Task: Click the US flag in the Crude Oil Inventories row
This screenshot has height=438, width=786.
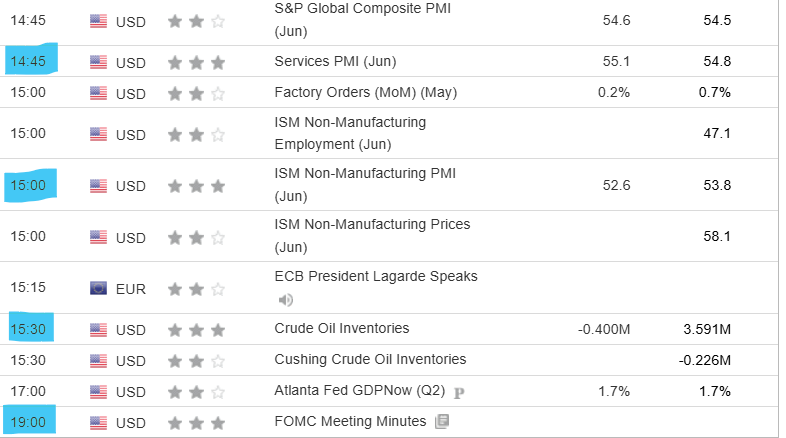Action: coord(98,329)
